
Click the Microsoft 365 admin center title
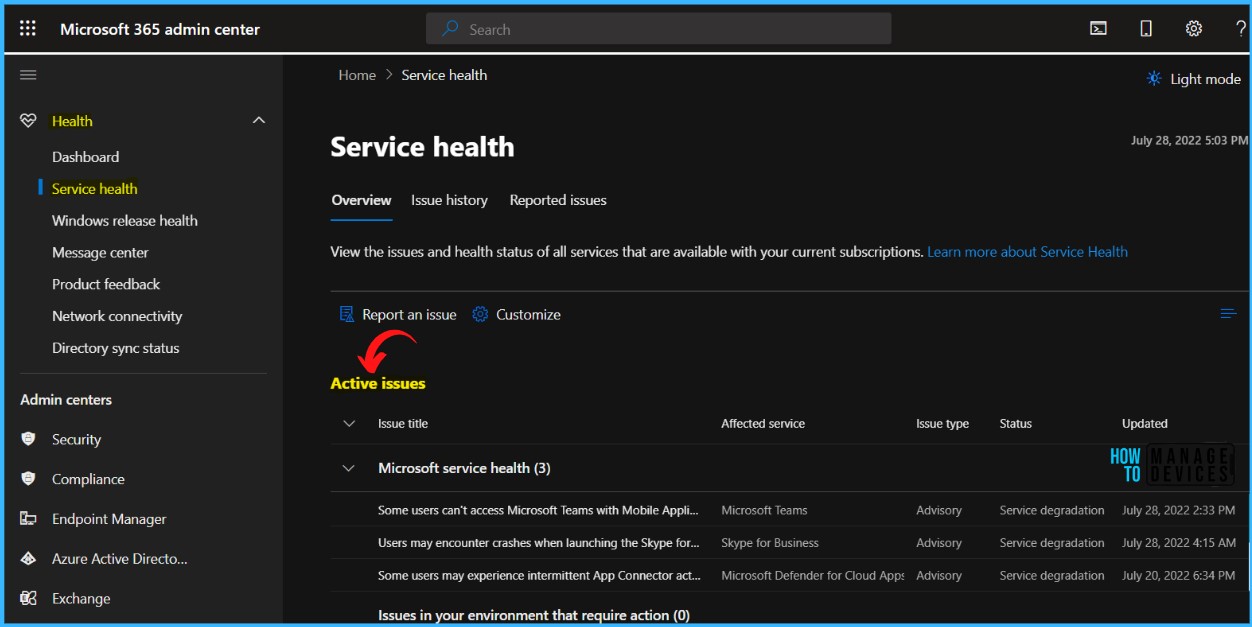pos(160,29)
